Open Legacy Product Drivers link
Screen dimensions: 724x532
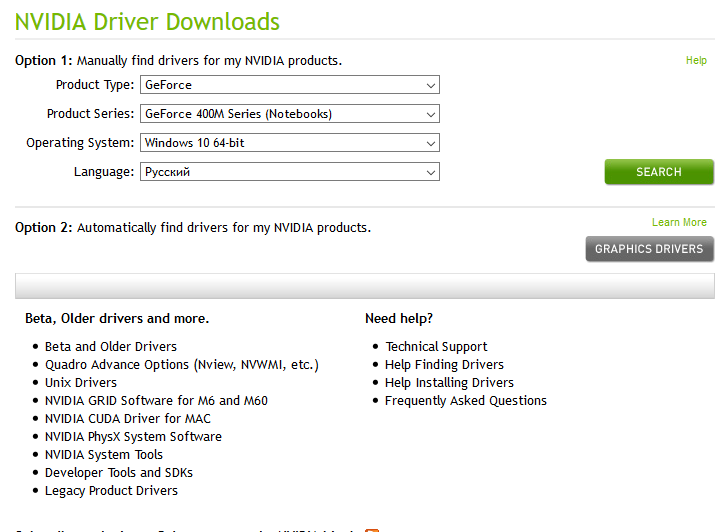coord(111,491)
